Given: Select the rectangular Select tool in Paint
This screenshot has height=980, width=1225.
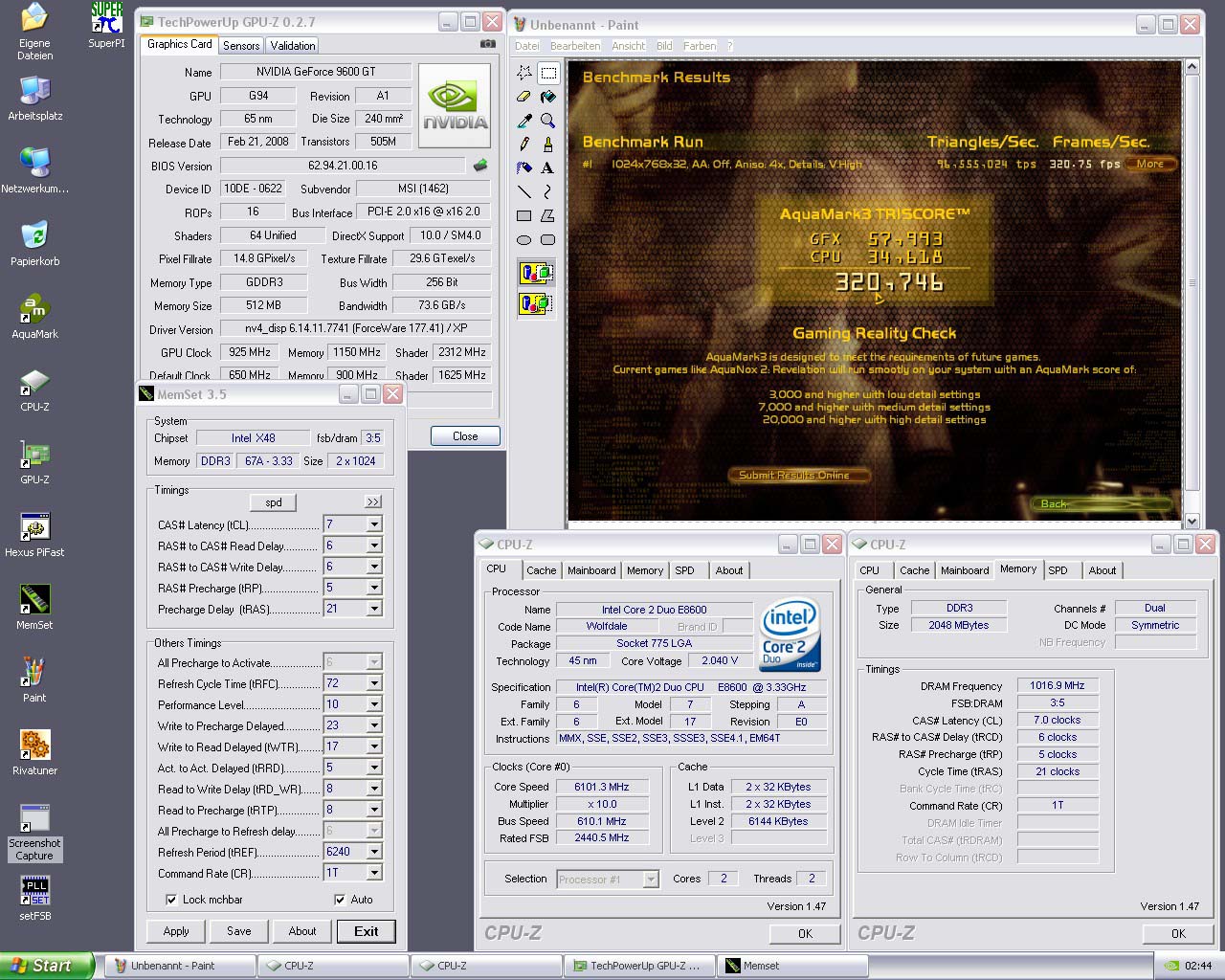Looking at the screenshot, I should pyautogui.click(x=548, y=73).
